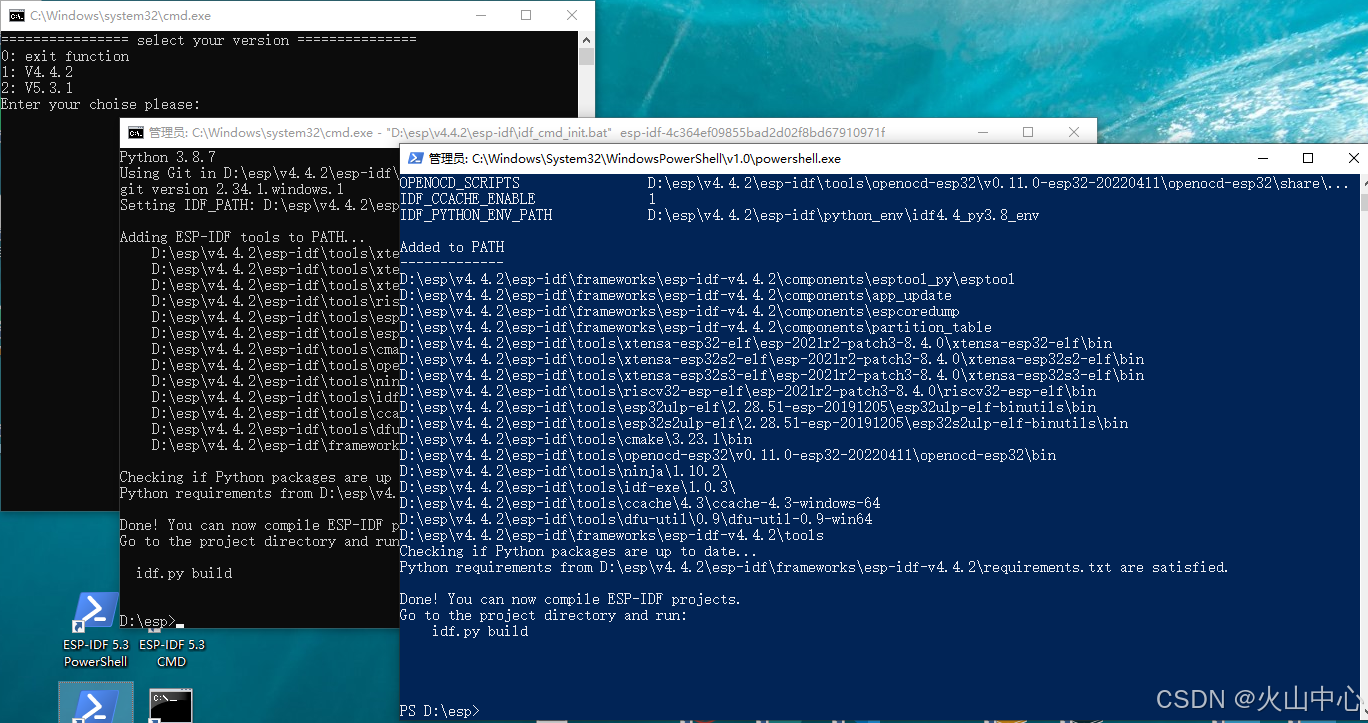1368x723 pixels.
Task: Select the black command prompt shortcut under ESP-IDF 5.3 CMD
Action: tap(171, 705)
